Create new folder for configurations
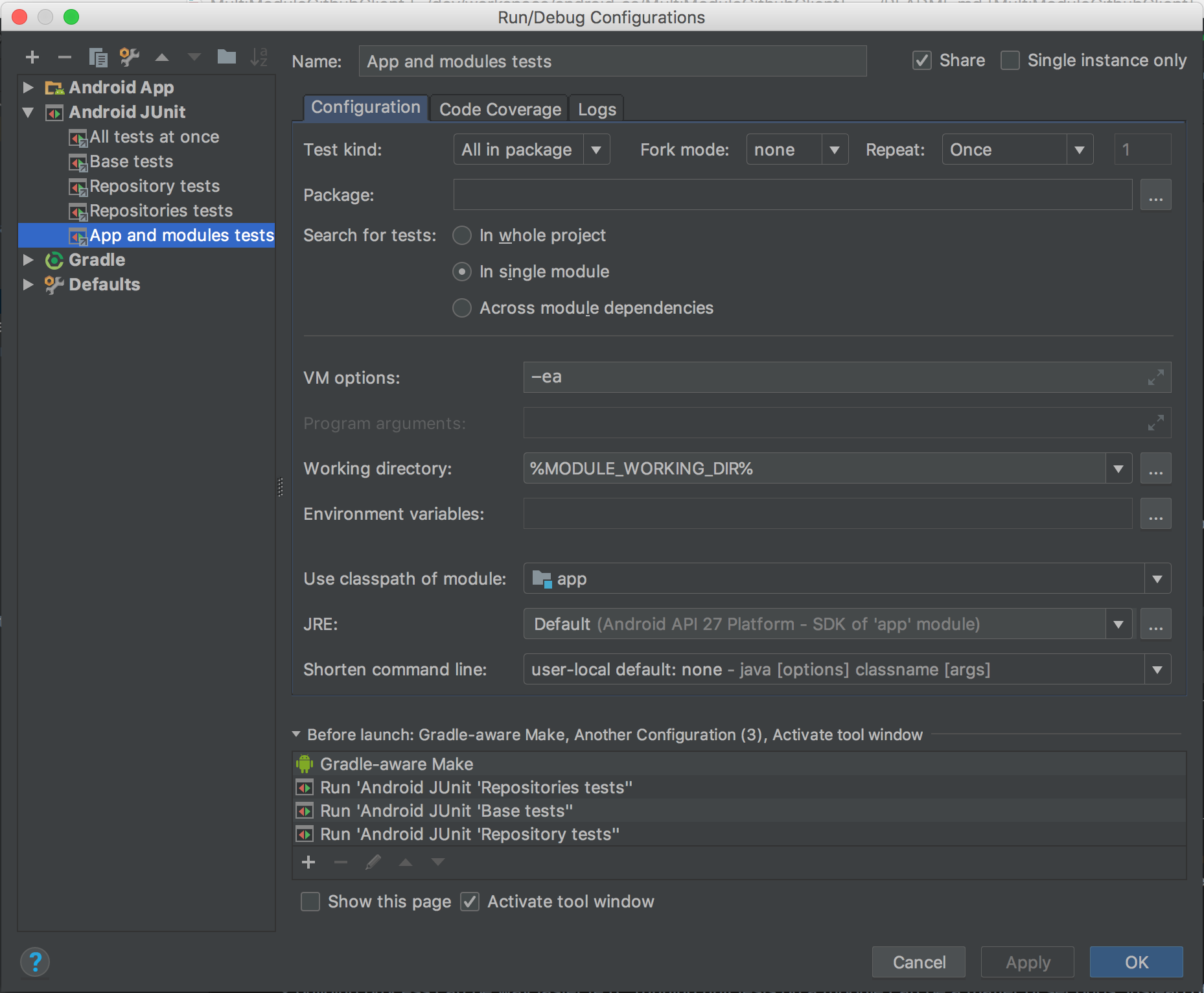This screenshot has height=993, width=1204. point(226,57)
